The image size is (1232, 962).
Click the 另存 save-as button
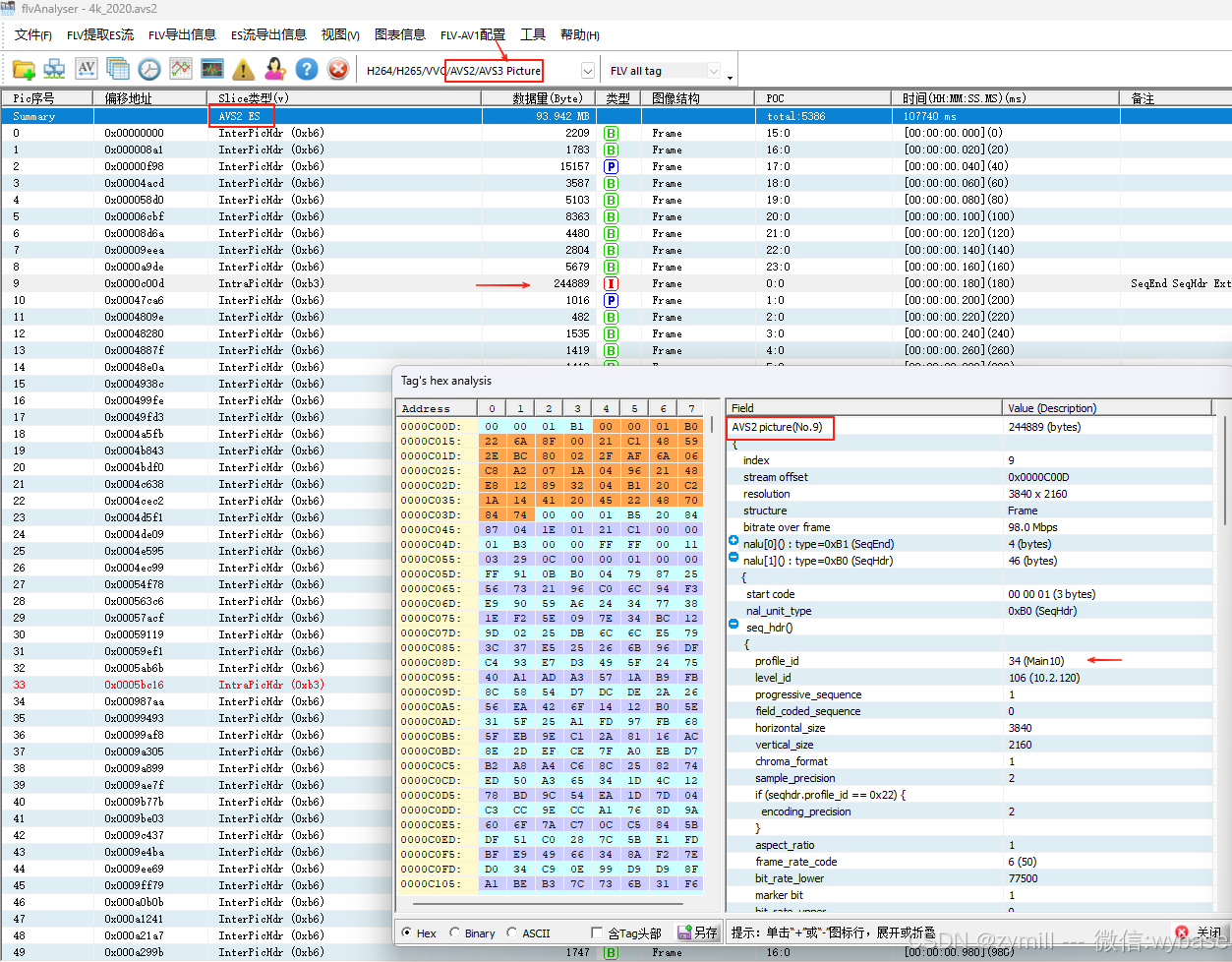click(x=698, y=932)
